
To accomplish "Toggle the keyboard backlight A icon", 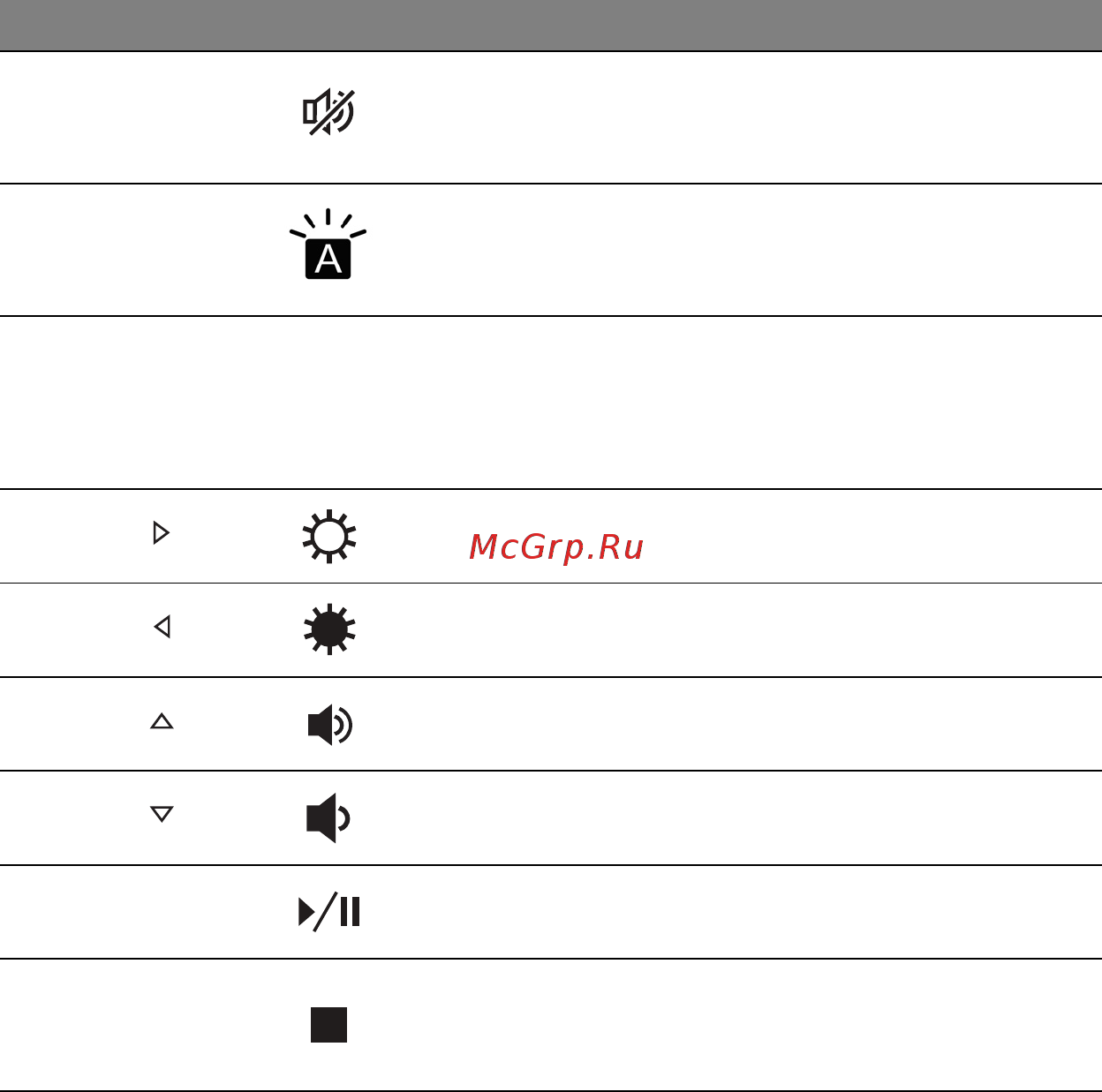I will coord(328,245).
